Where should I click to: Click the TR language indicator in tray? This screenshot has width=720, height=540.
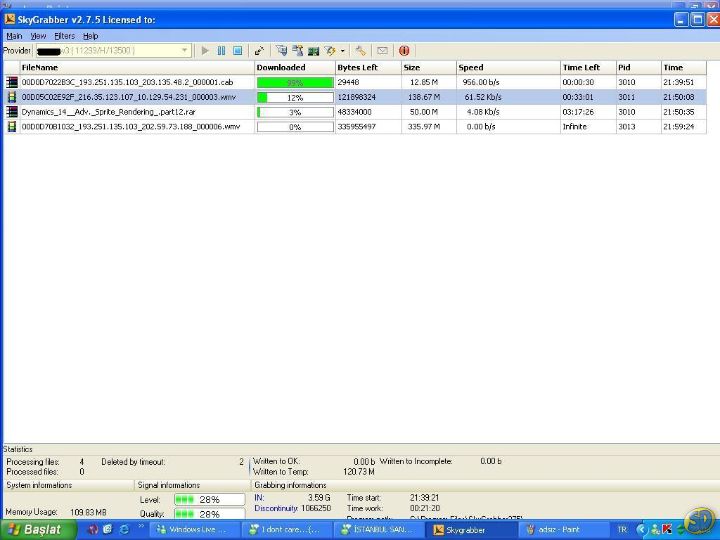(622, 529)
